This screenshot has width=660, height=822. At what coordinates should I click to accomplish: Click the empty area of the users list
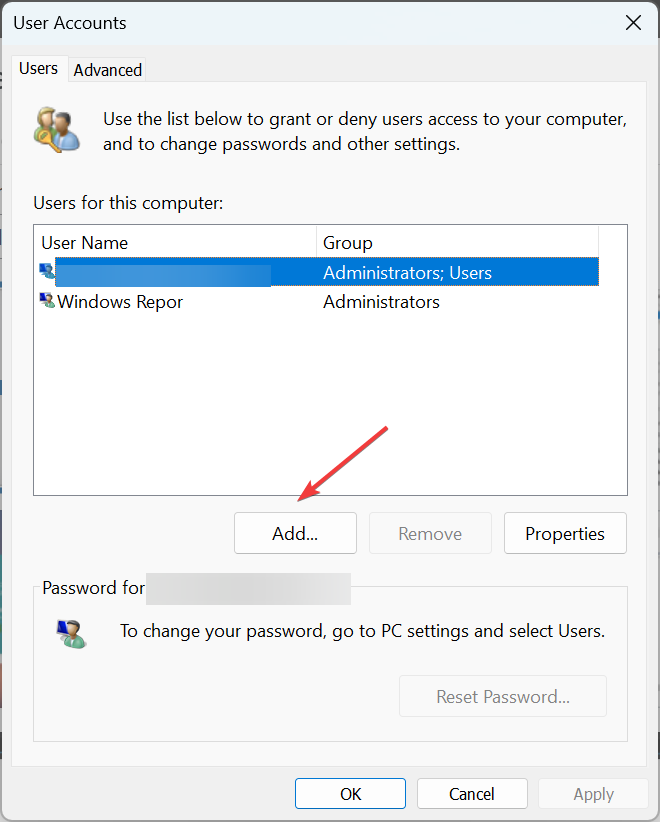[x=330, y=404]
